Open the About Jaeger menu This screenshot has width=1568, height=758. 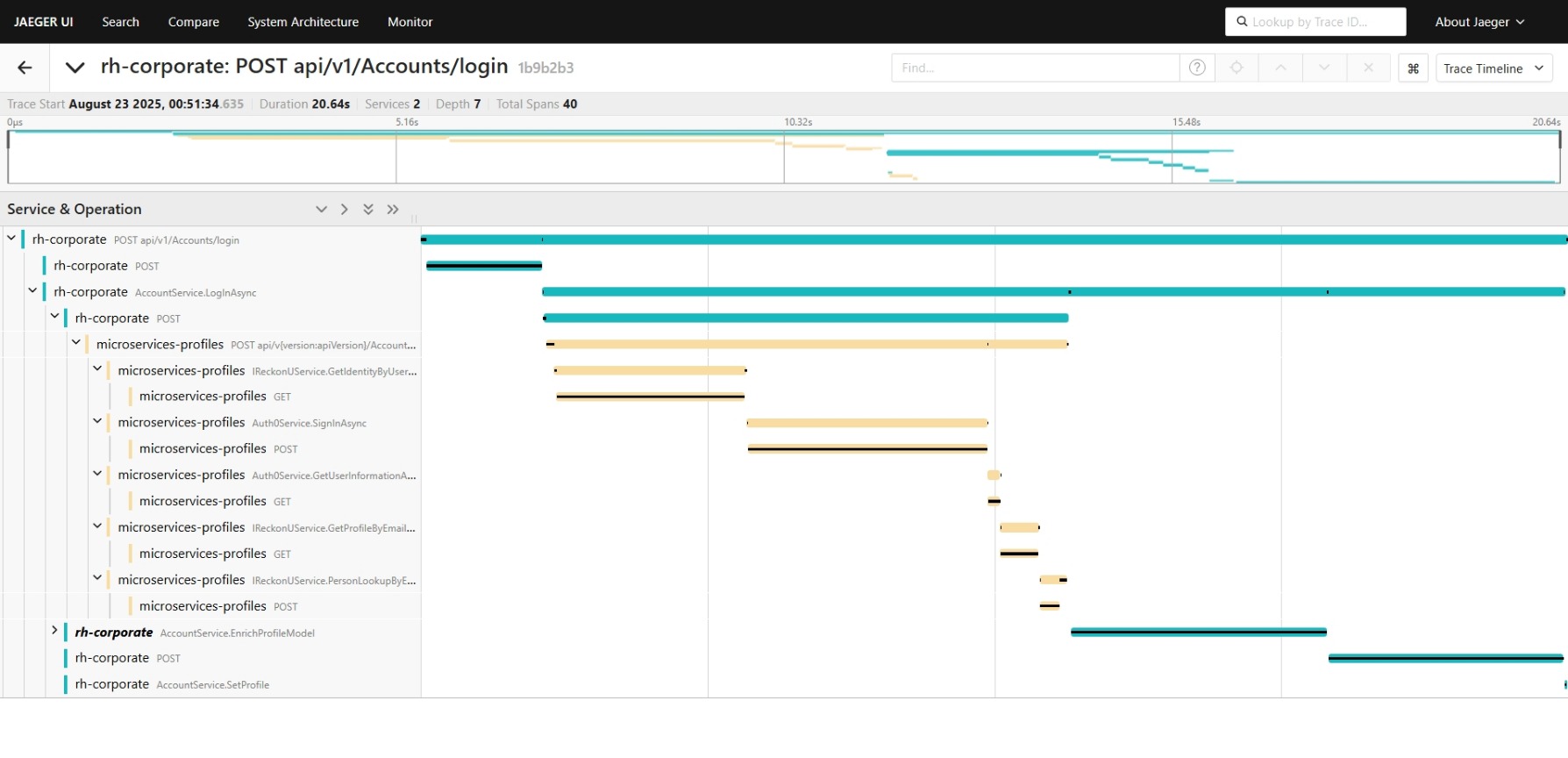click(x=1479, y=22)
